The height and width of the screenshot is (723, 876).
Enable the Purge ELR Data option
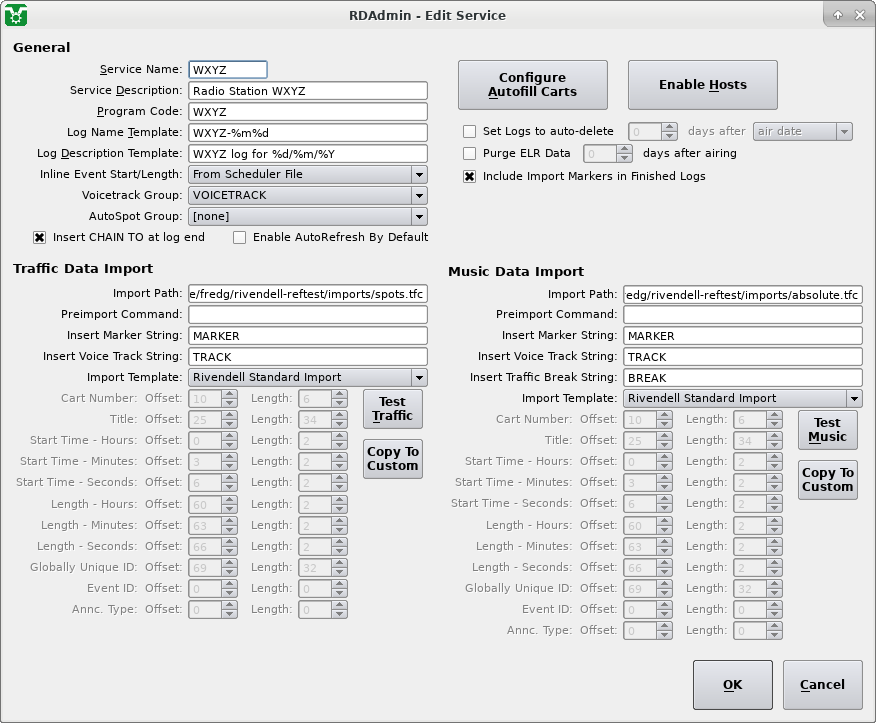coord(470,154)
